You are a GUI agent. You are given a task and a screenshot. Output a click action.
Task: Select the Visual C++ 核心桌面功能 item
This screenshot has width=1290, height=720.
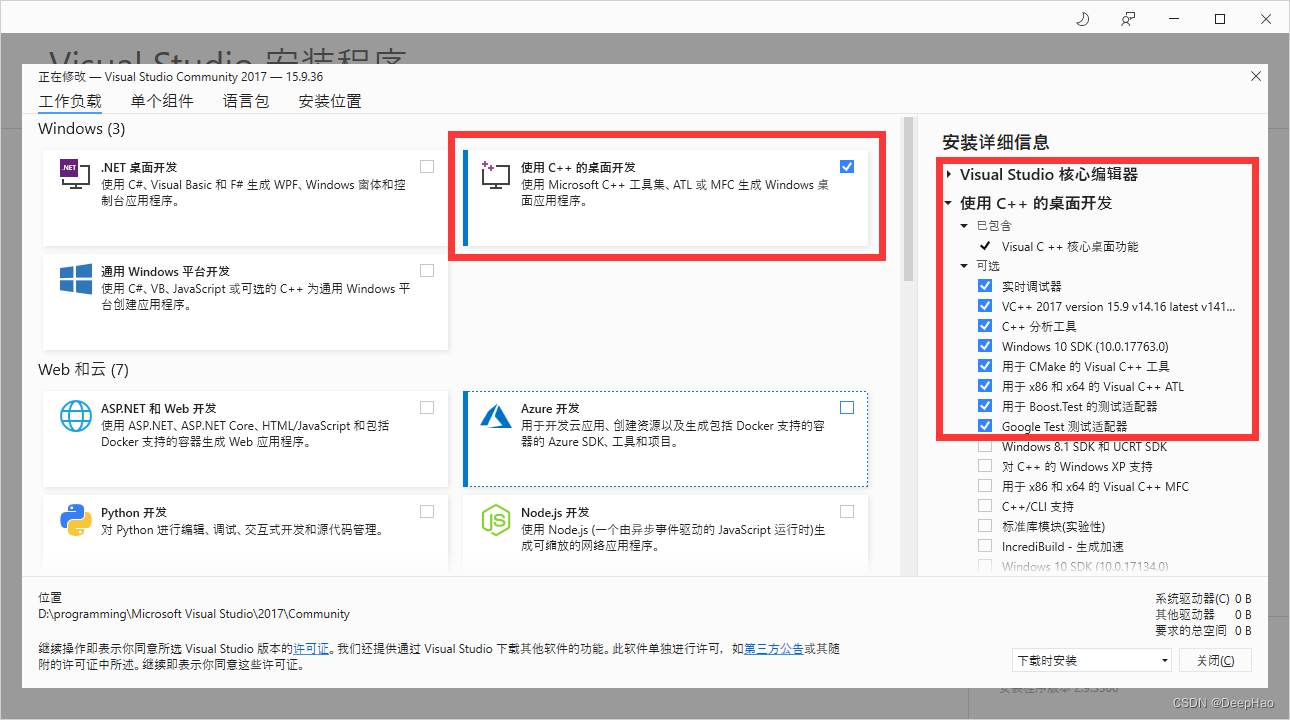[x=1070, y=246]
